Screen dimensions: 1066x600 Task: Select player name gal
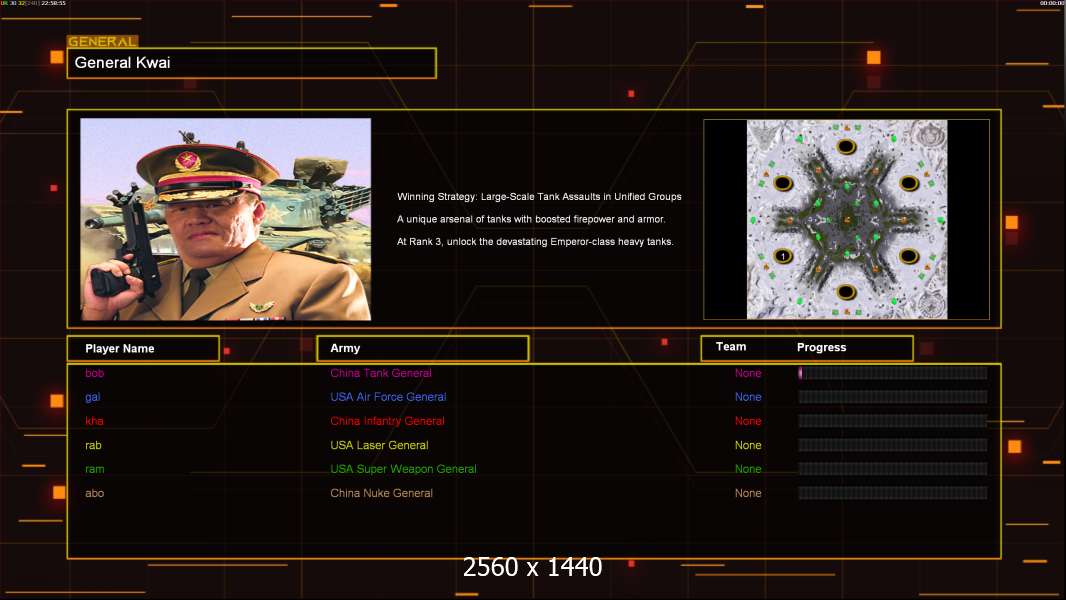click(x=92, y=397)
